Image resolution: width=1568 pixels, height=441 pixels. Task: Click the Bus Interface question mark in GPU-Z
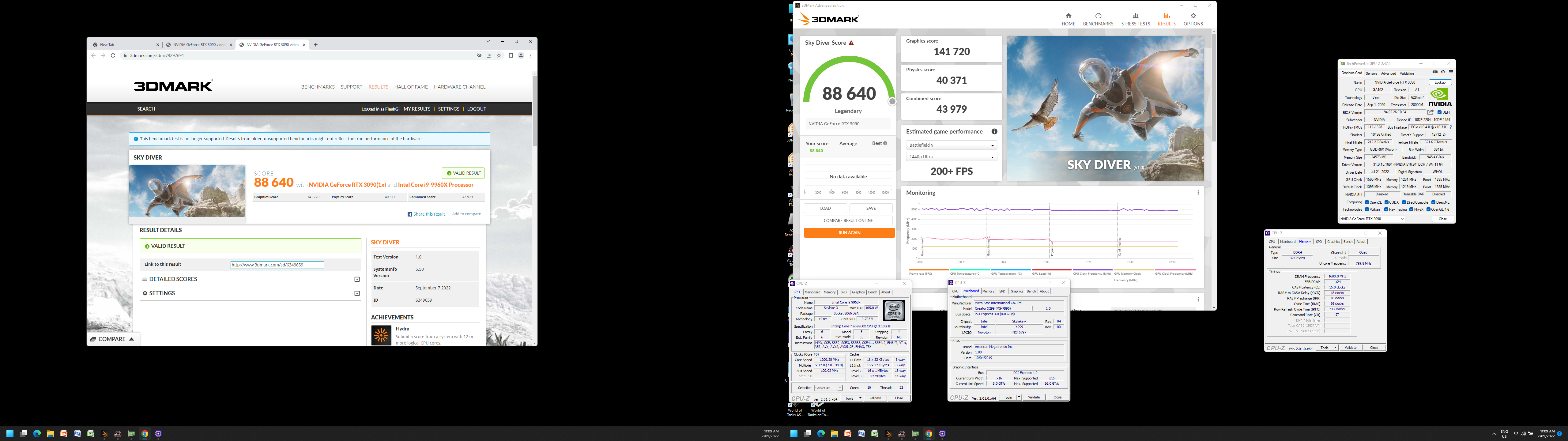click(1450, 127)
